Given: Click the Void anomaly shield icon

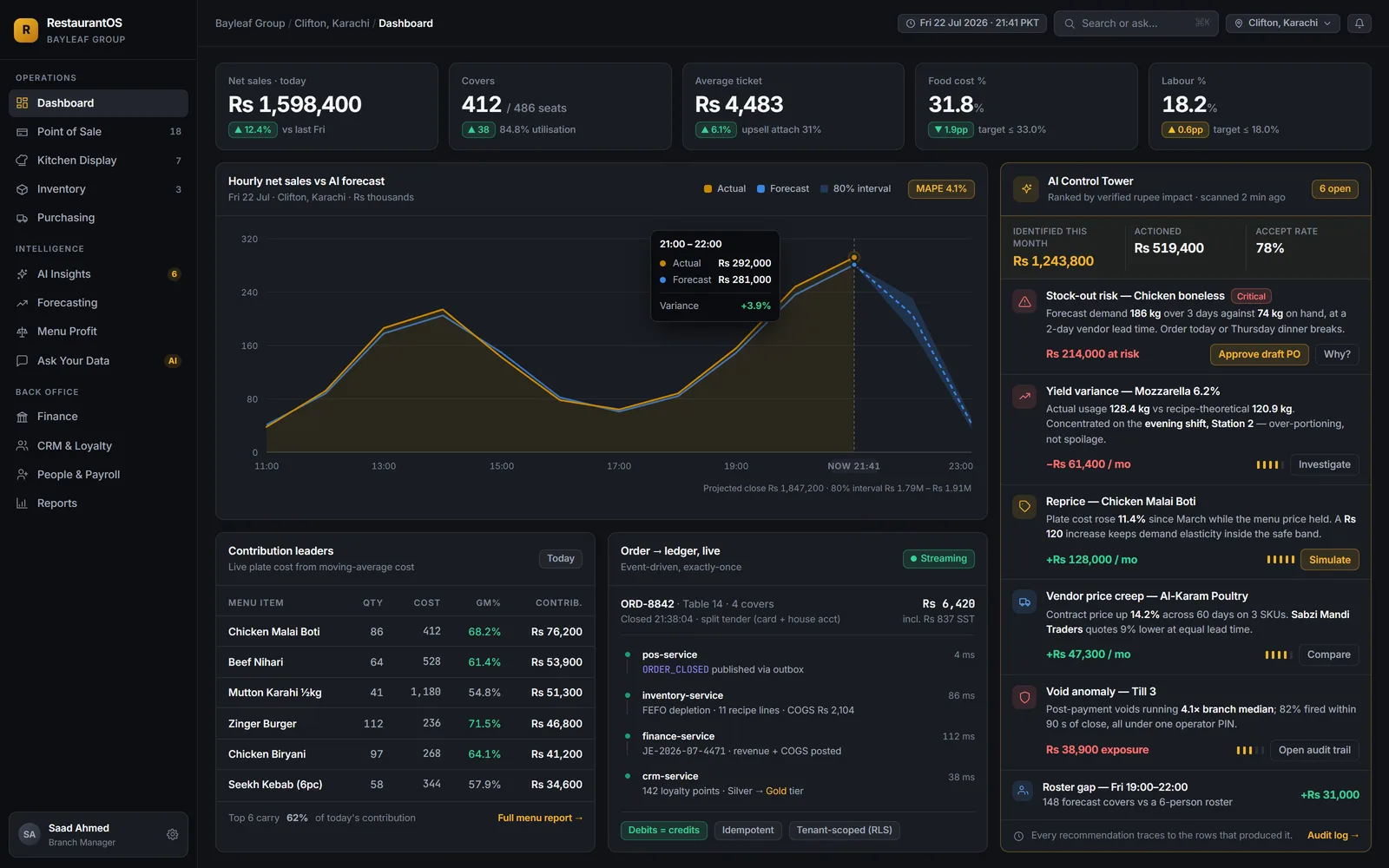Looking at the screenshot, I should pyautogui.click(x=1024, y=697).
